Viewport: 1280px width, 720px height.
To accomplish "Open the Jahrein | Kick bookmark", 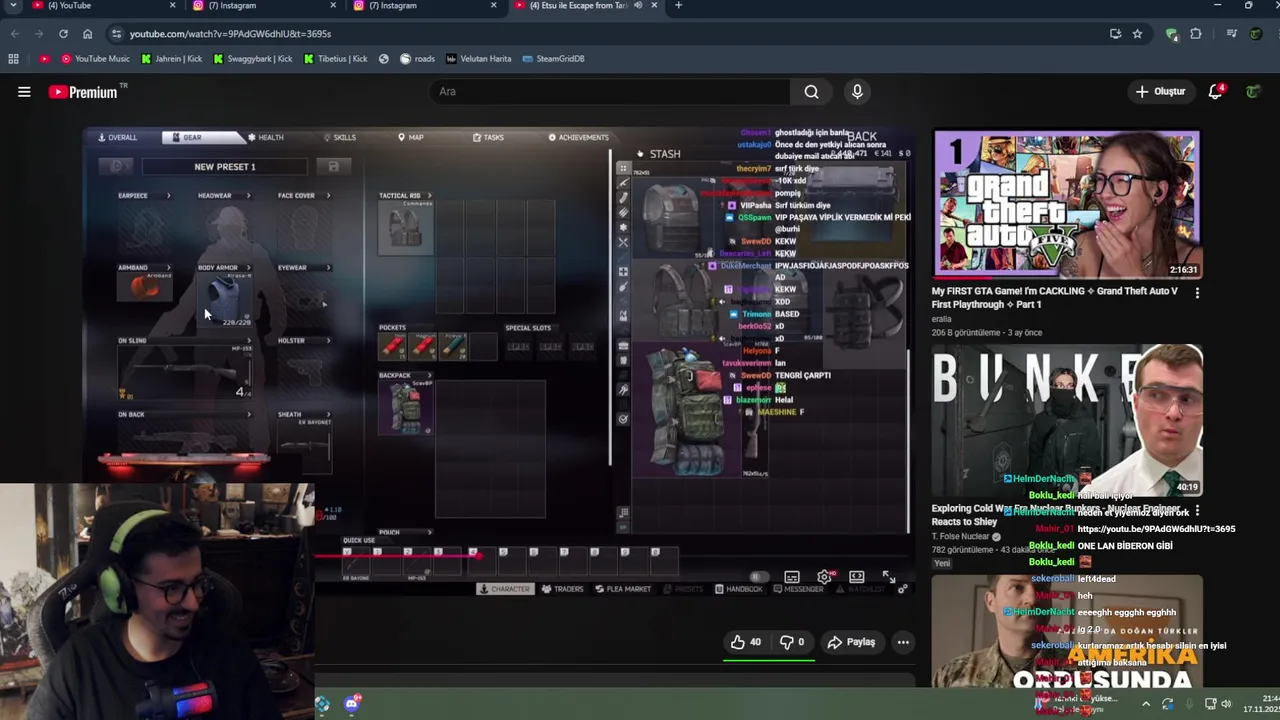I will [172, 59].
